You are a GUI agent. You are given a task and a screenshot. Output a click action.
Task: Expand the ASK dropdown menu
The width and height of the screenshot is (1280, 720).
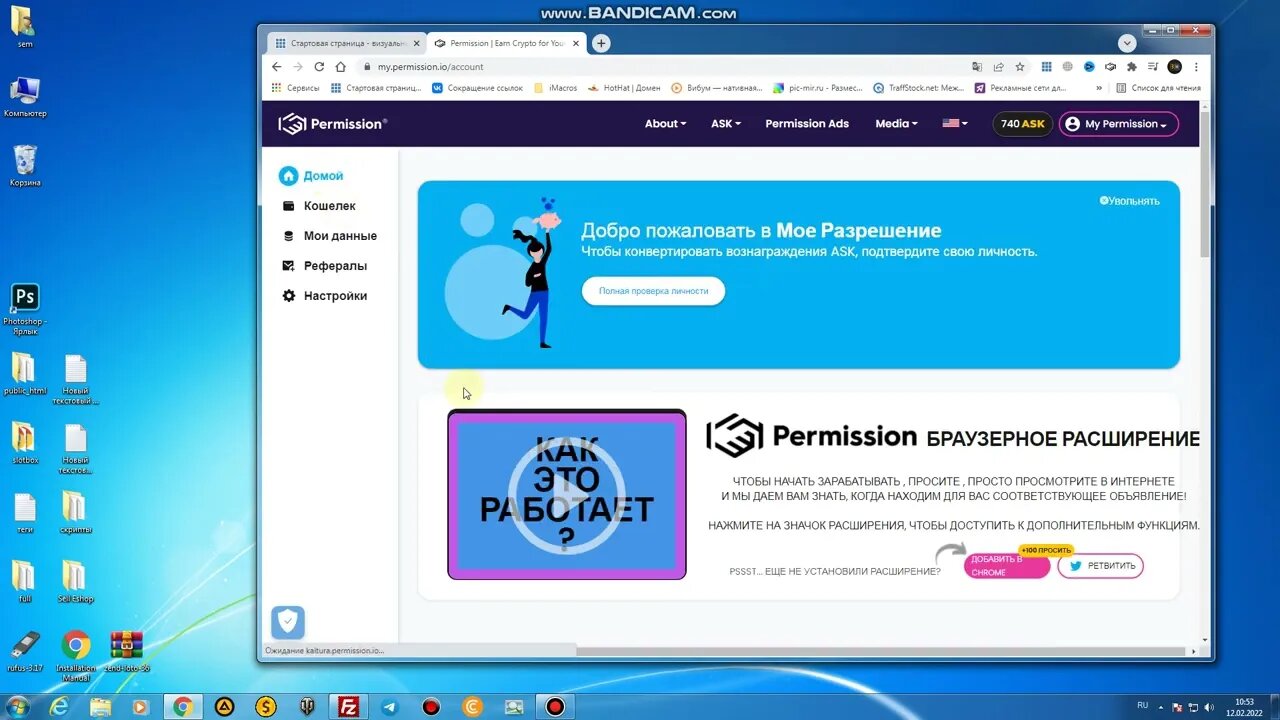pyautogui.click(x=726, y=124)
